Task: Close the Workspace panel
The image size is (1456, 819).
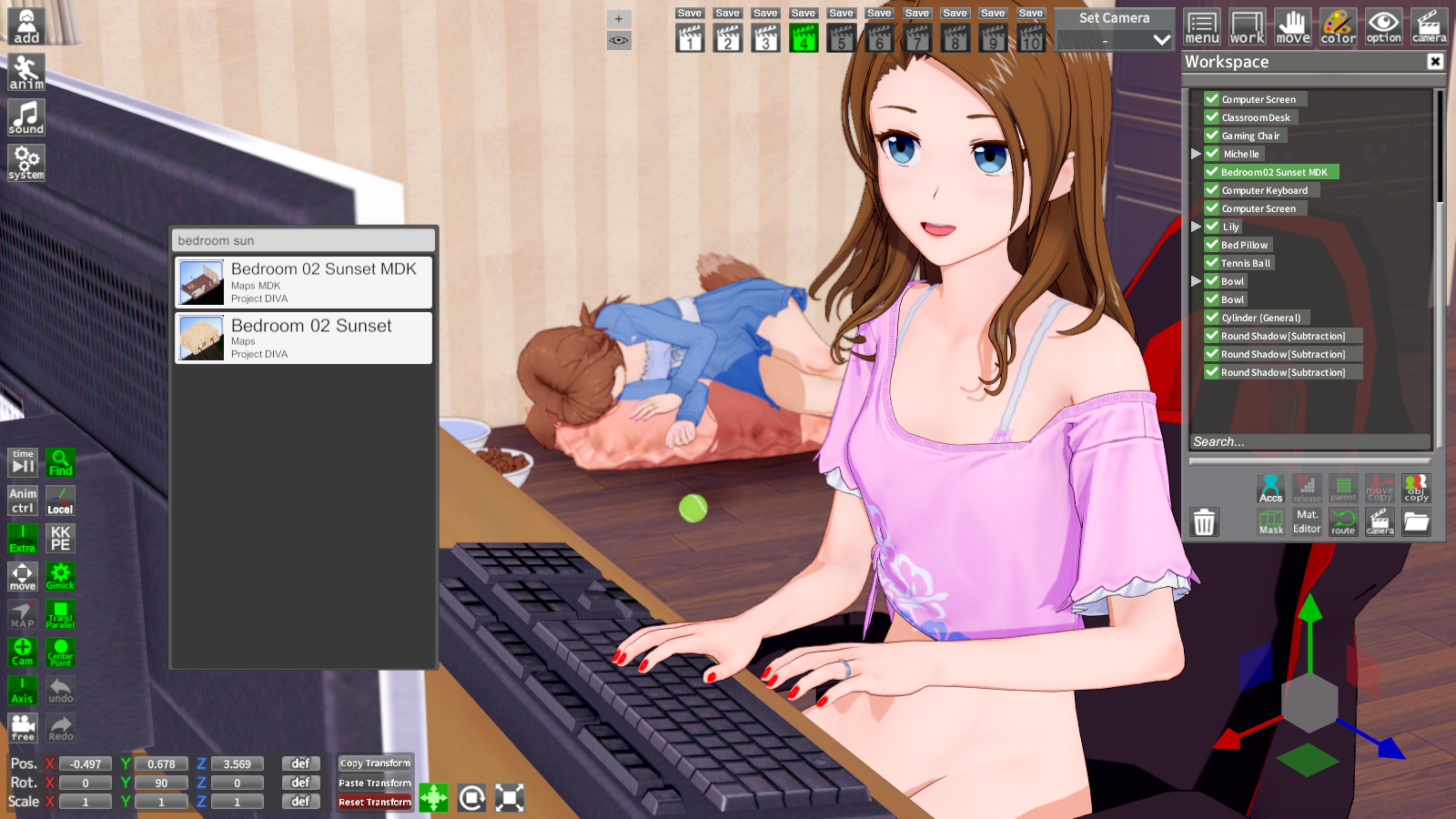Action: tap(1435, 61)
